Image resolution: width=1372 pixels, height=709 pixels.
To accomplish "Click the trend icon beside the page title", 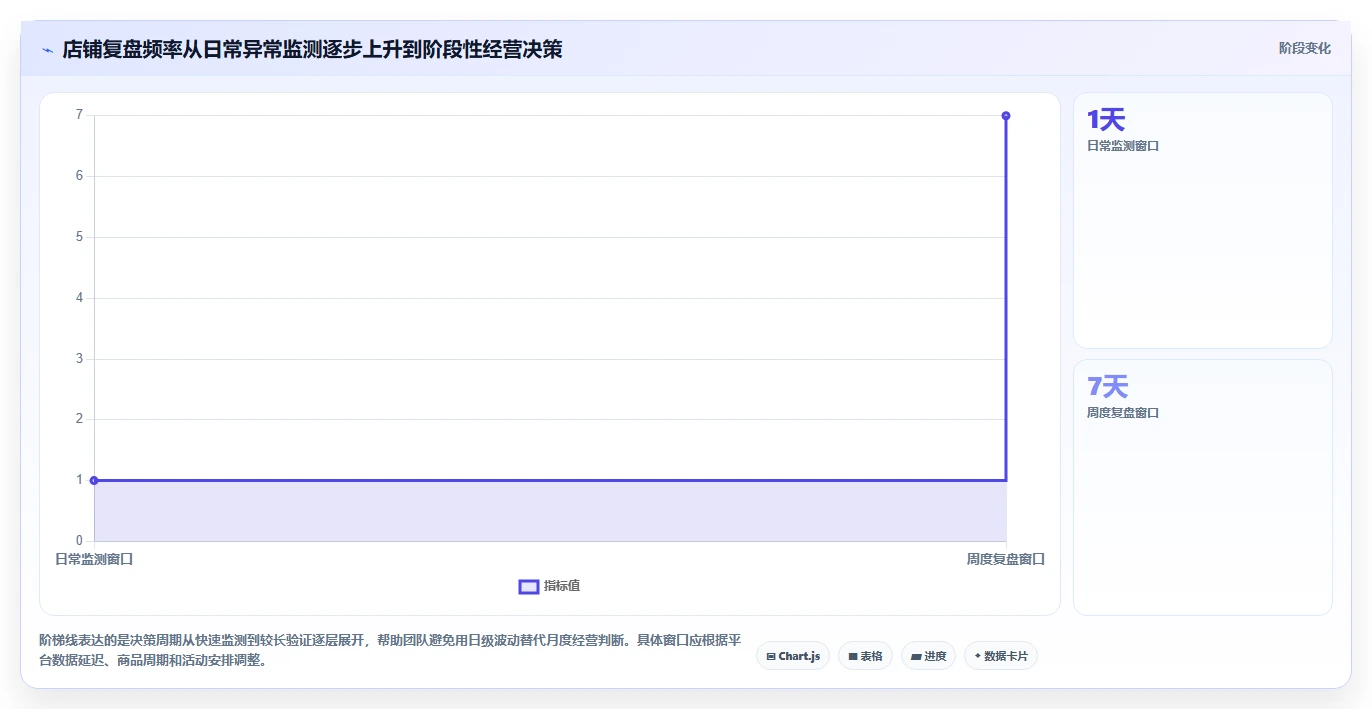I will point(47,49).
